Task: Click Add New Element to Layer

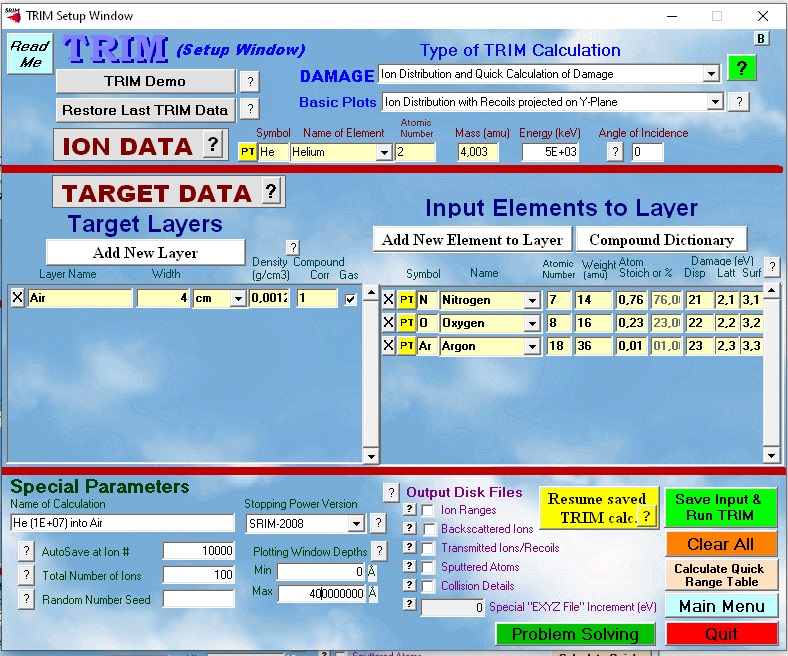Action: pyautogui.click(x=472, y=239)
